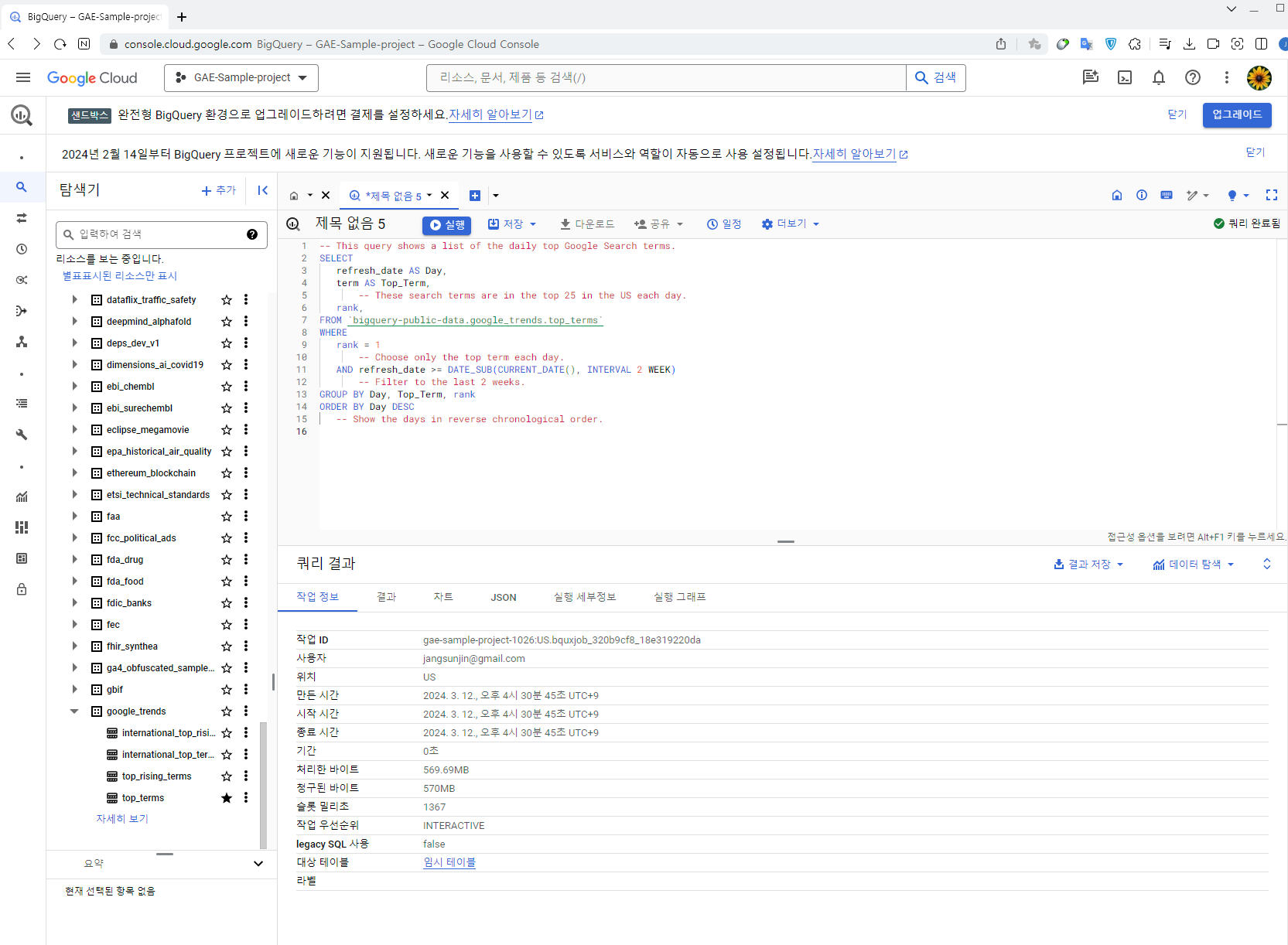Screen dimensions: 1288x945
Task: Open the help question mark menu
Action: tap(1193, 77)
